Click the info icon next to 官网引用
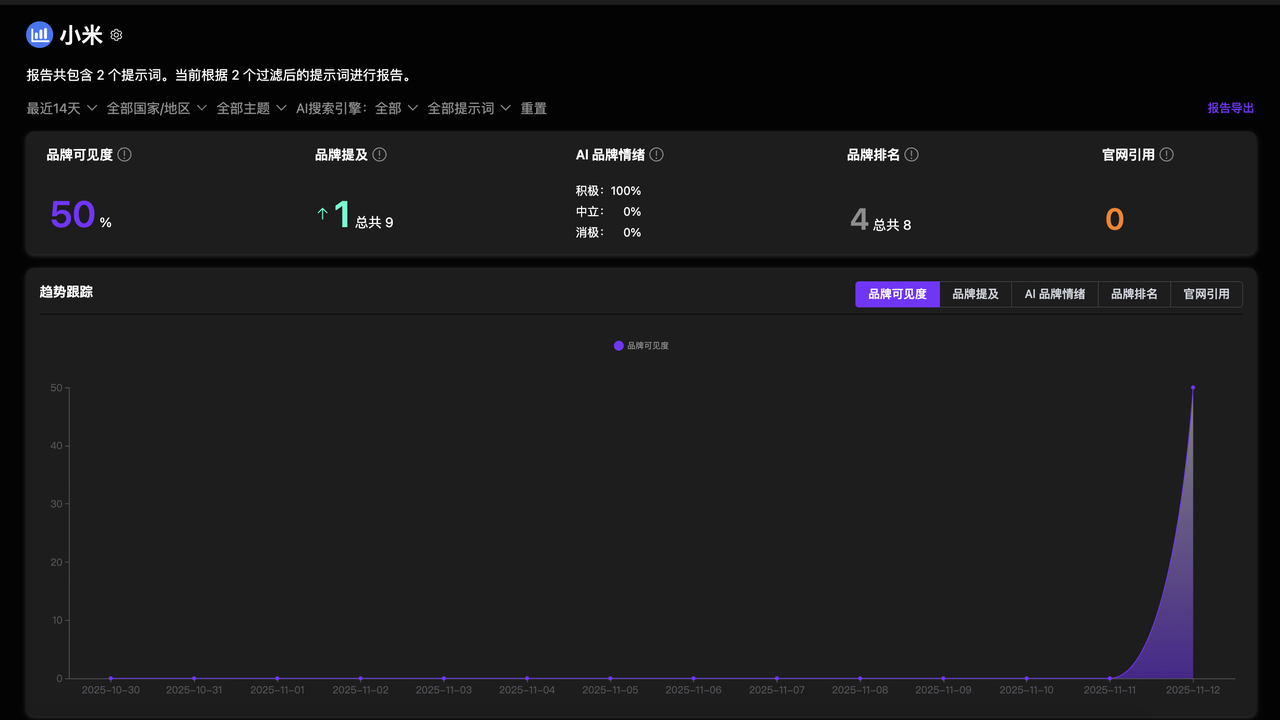 pyautogui.click(x=1166, y=154)
